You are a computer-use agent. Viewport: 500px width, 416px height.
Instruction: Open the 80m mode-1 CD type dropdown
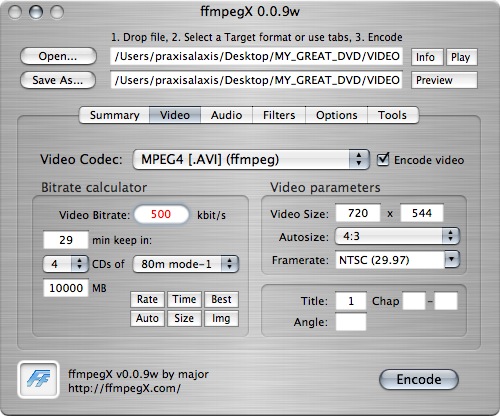click(x=186, y=264)
